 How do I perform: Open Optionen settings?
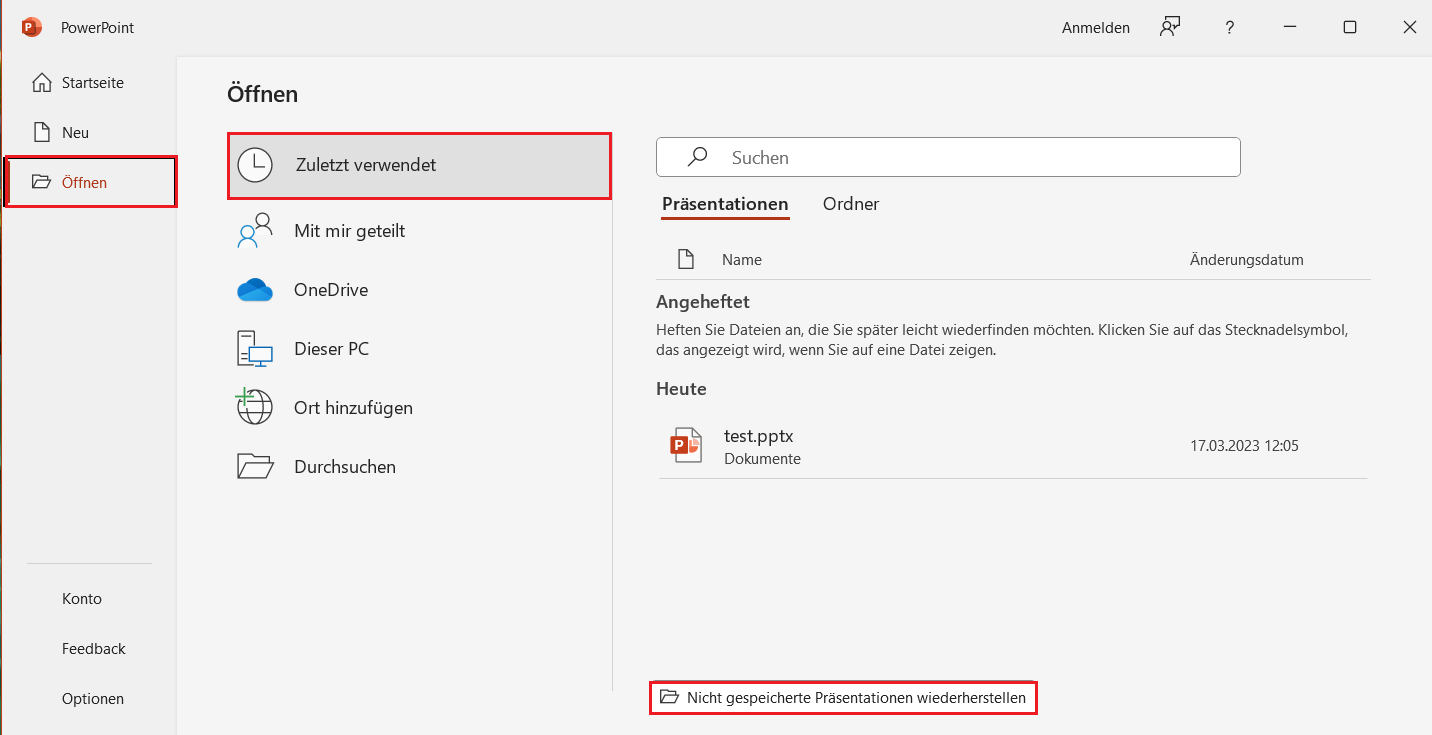(93, 698)
